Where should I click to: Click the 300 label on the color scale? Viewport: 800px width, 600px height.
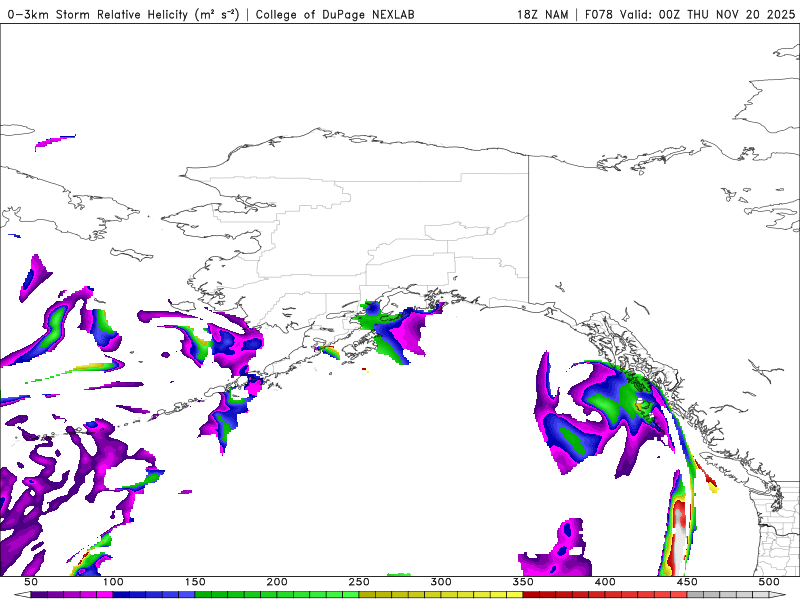point(441,582)
